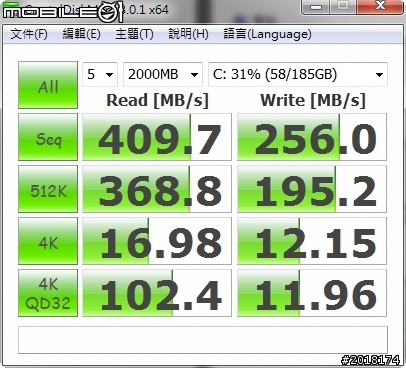Click the empty comment field at the bottom

coord(203,340)
